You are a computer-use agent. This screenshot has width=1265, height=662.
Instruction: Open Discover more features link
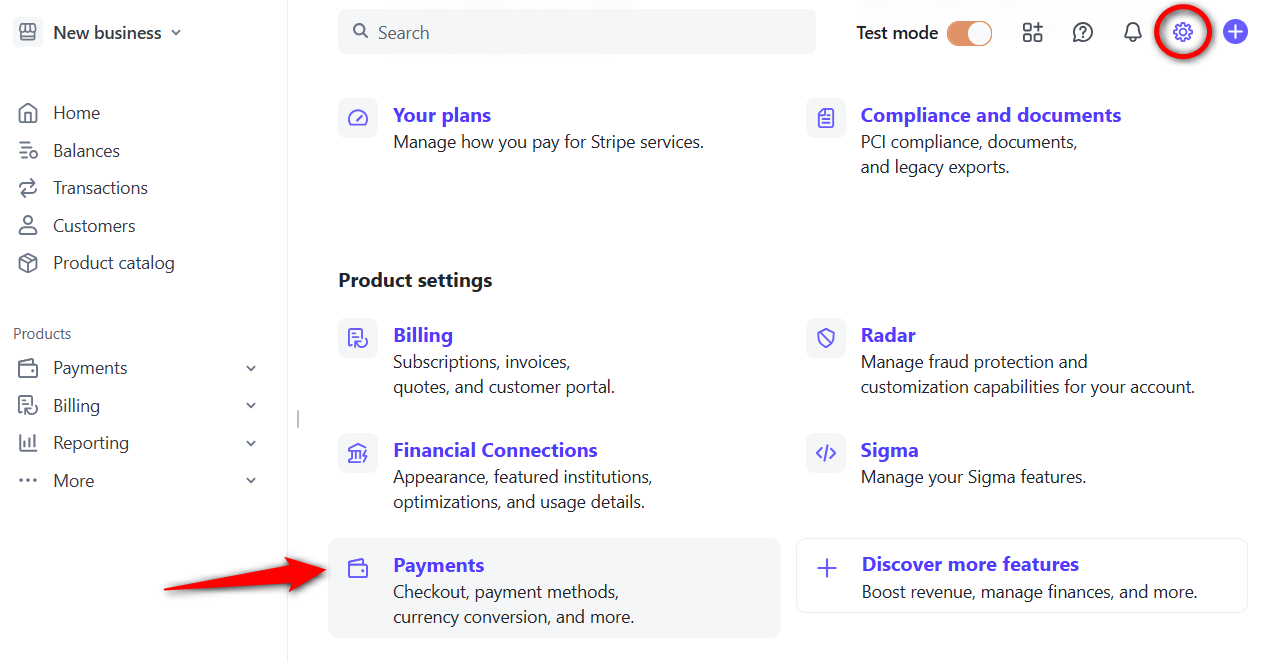click(970, 564)
